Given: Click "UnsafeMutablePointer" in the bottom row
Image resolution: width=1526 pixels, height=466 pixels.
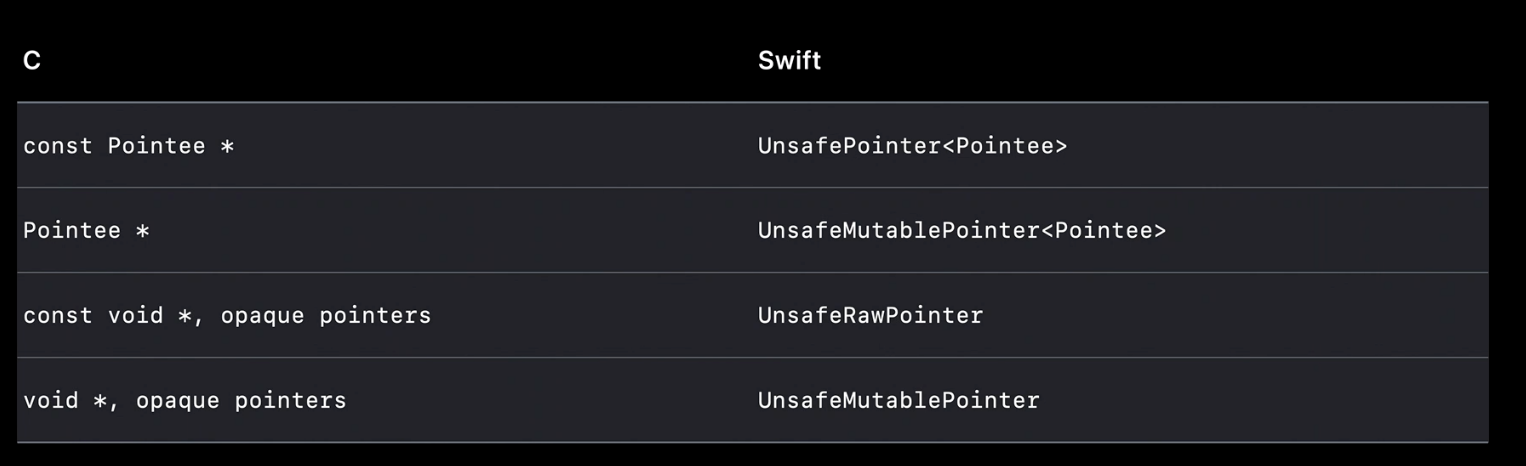Looking at the screenshot, I should (898, 401).
